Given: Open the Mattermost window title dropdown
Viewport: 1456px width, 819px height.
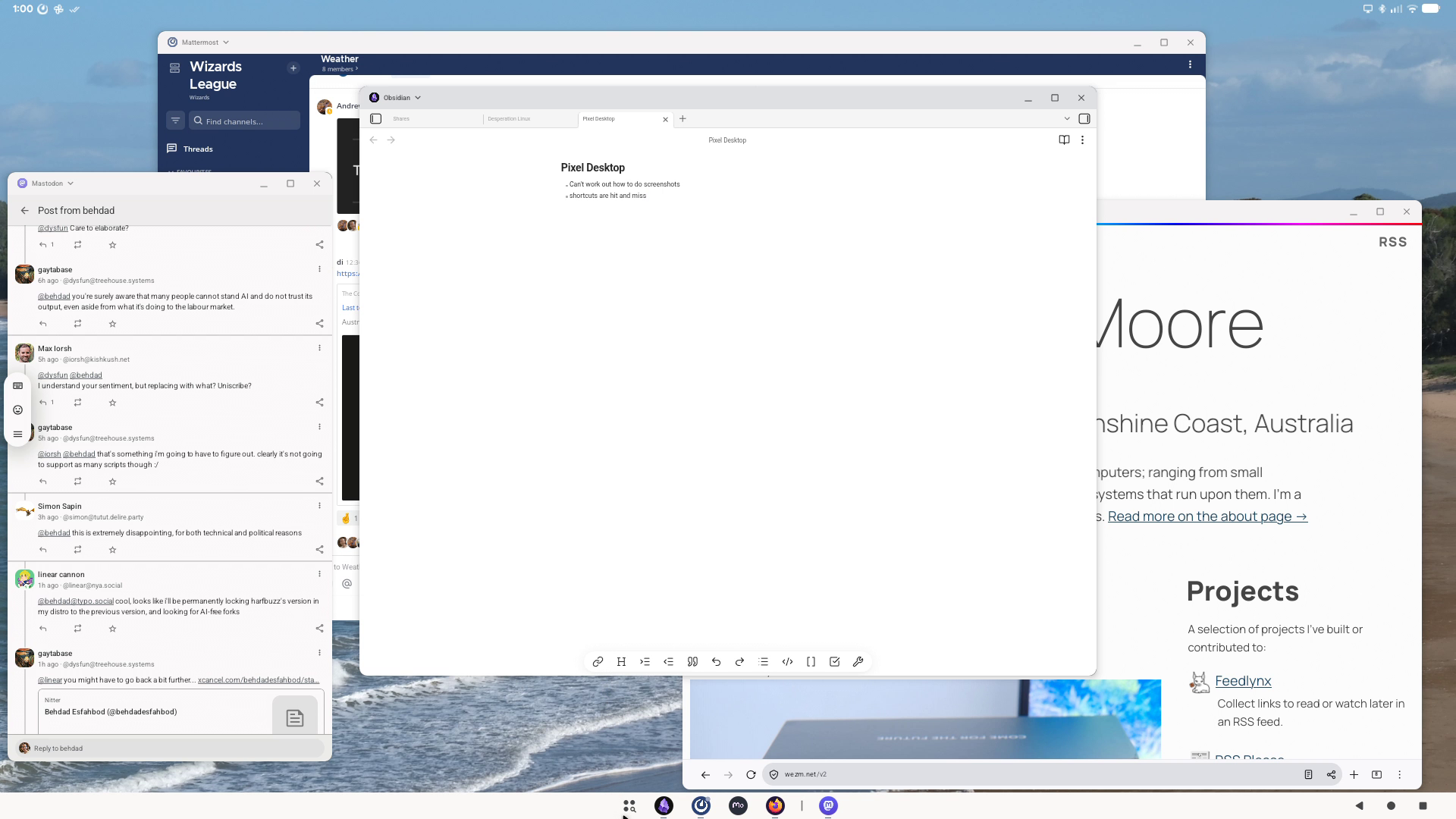Looking at the screenshot, I should pos(226,42).
